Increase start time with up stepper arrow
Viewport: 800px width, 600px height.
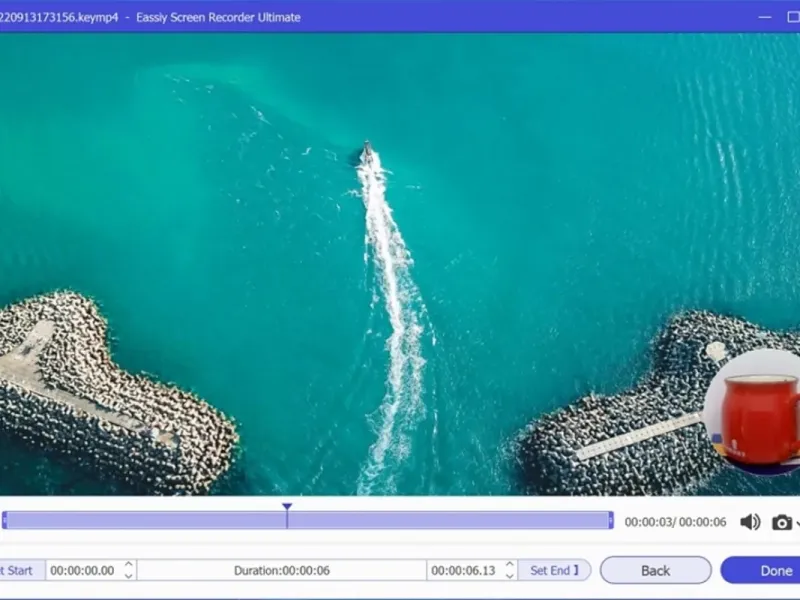click(129, 565)
